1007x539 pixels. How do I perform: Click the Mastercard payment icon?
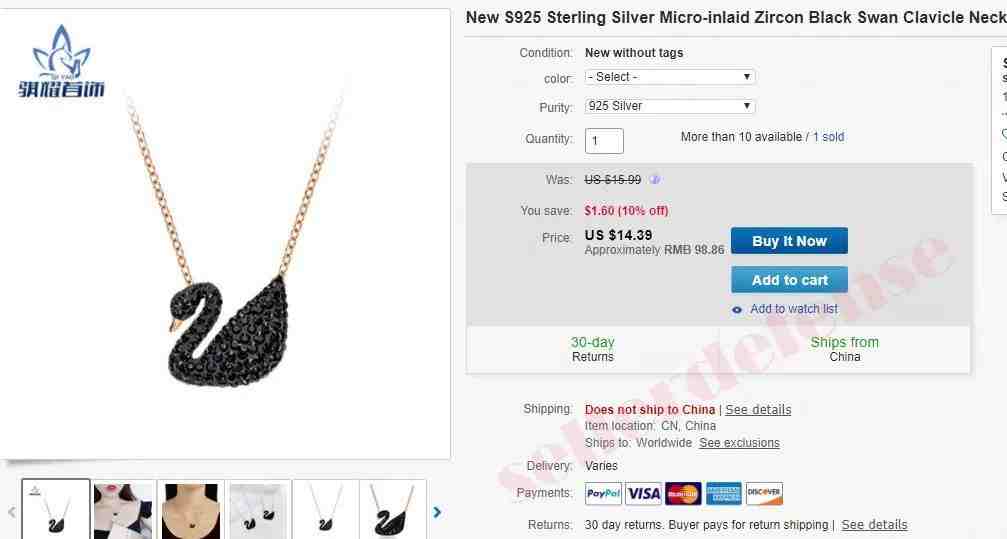683,493
